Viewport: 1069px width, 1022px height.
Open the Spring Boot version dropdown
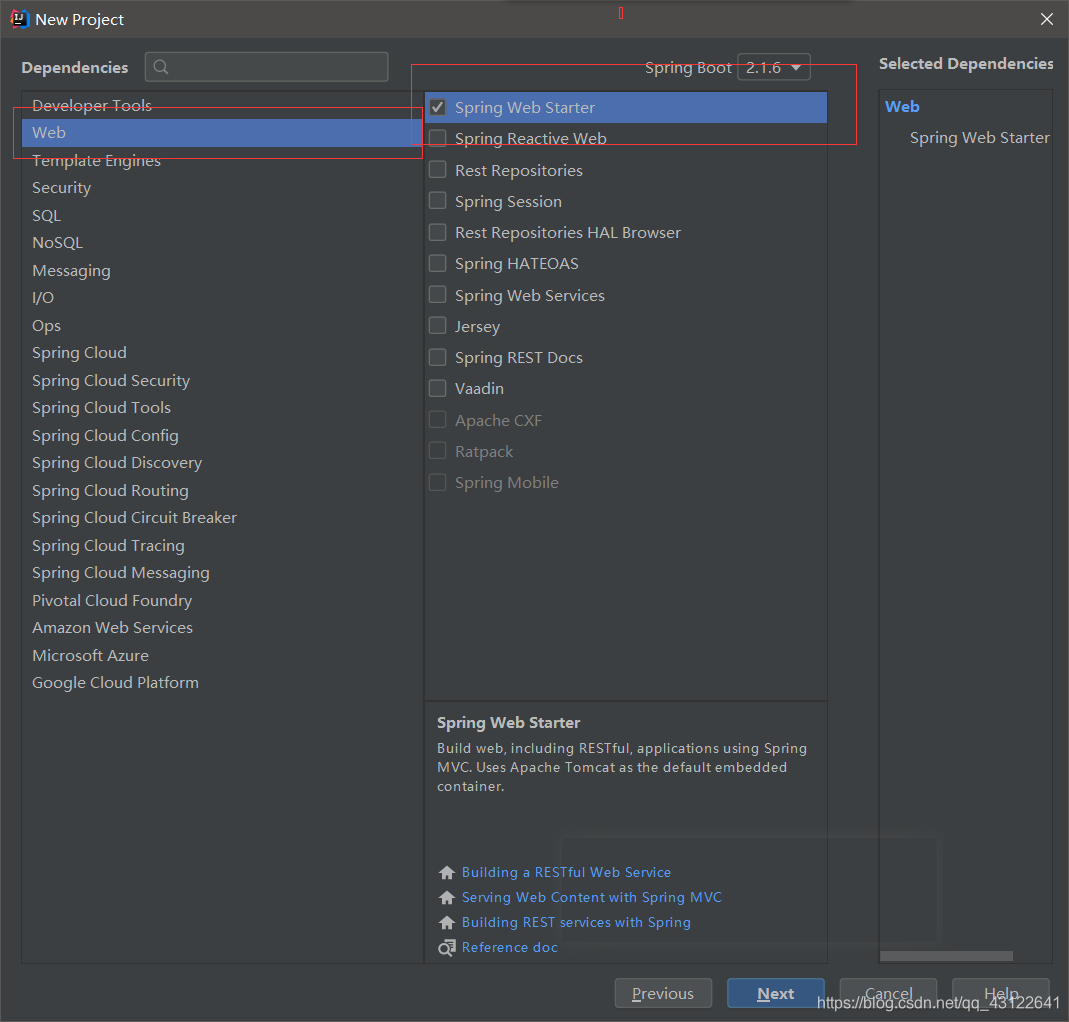pos(774,67)
